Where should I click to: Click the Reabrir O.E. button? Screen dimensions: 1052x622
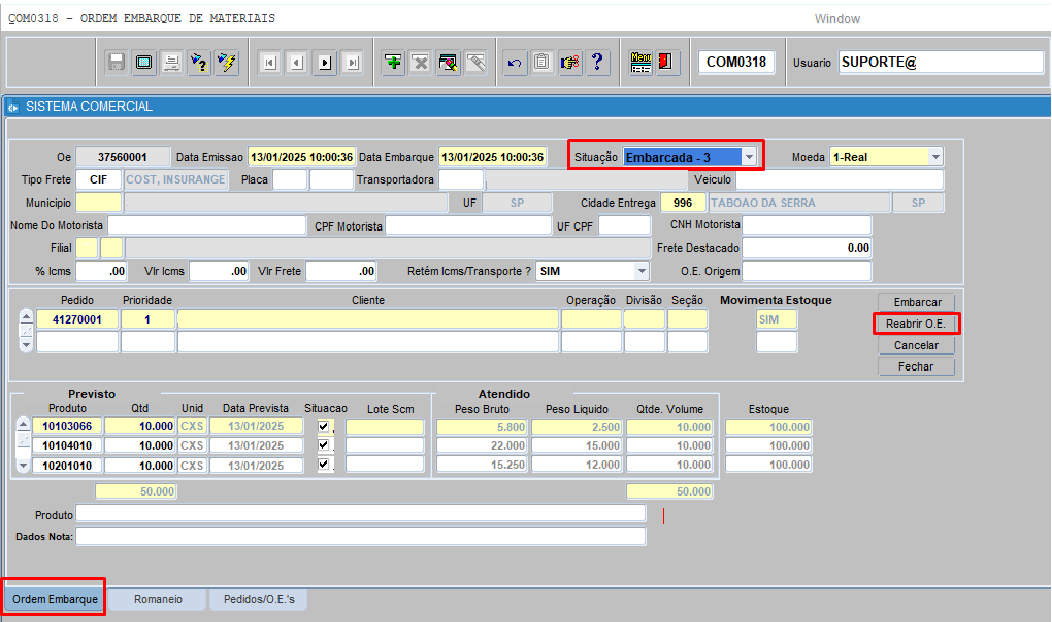coord(916,323)
